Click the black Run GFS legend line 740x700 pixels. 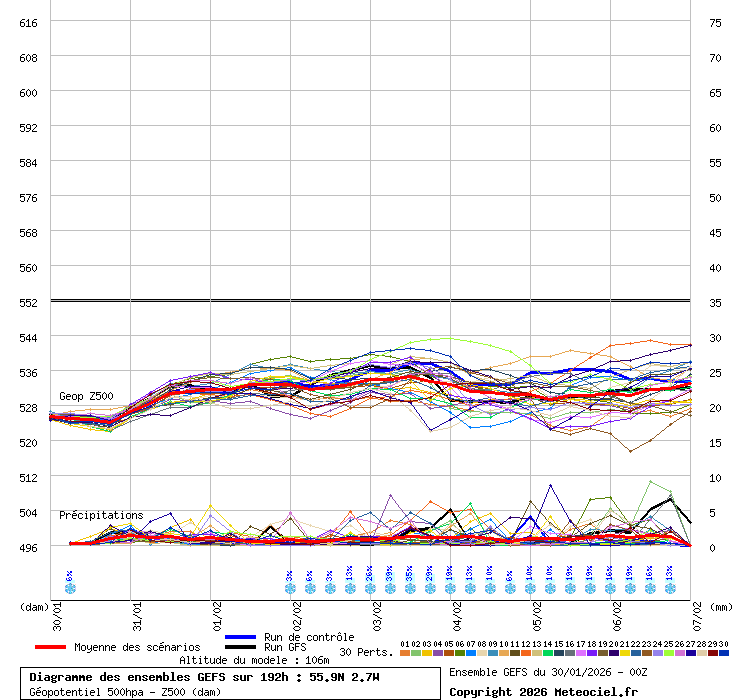point(240,647)
